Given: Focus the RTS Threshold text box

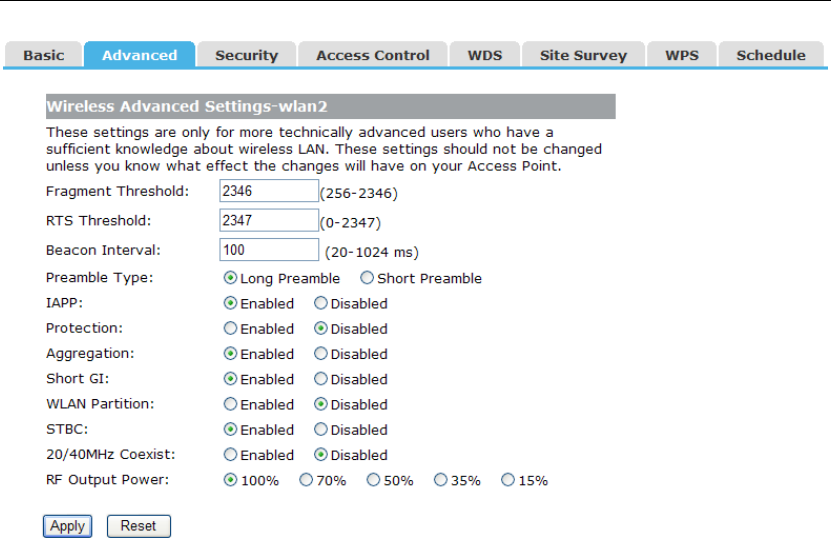Looking at the screenshot, I should (x=268, y=220).
